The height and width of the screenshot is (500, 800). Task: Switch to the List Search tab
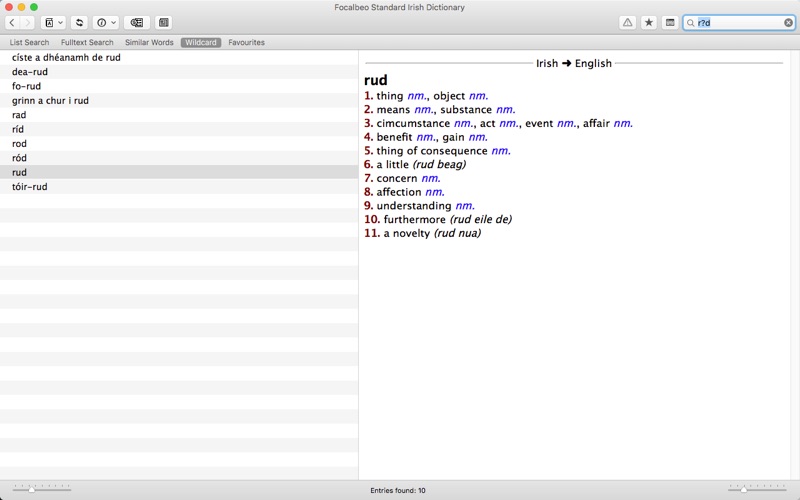pyautogui.click(x=30, y=42)
